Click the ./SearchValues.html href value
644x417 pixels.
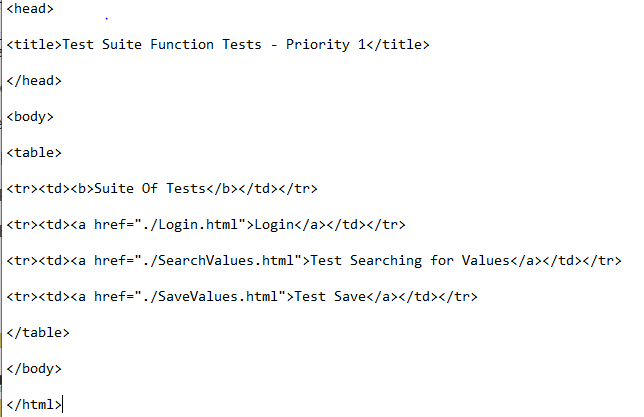pyautogui.click(x=222, y=260)
